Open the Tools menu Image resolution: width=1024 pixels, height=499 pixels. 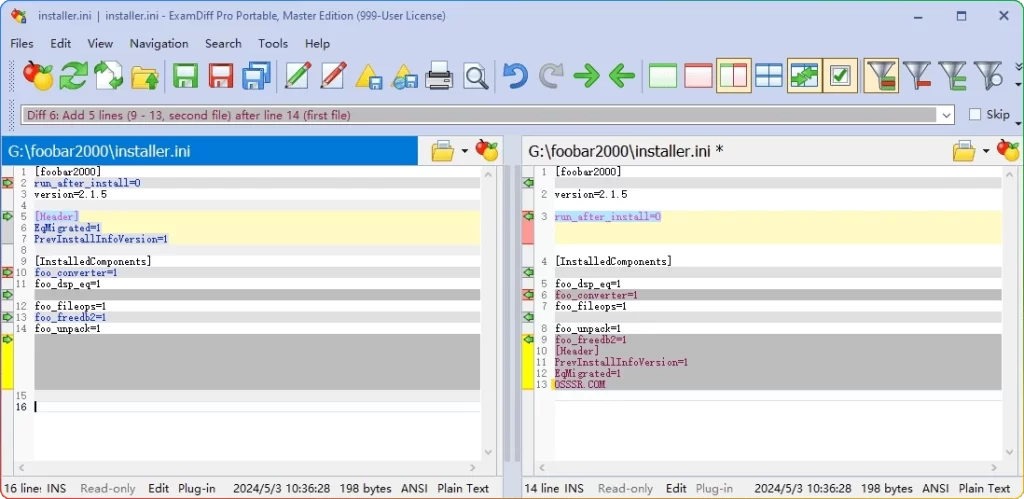point(273,43)
